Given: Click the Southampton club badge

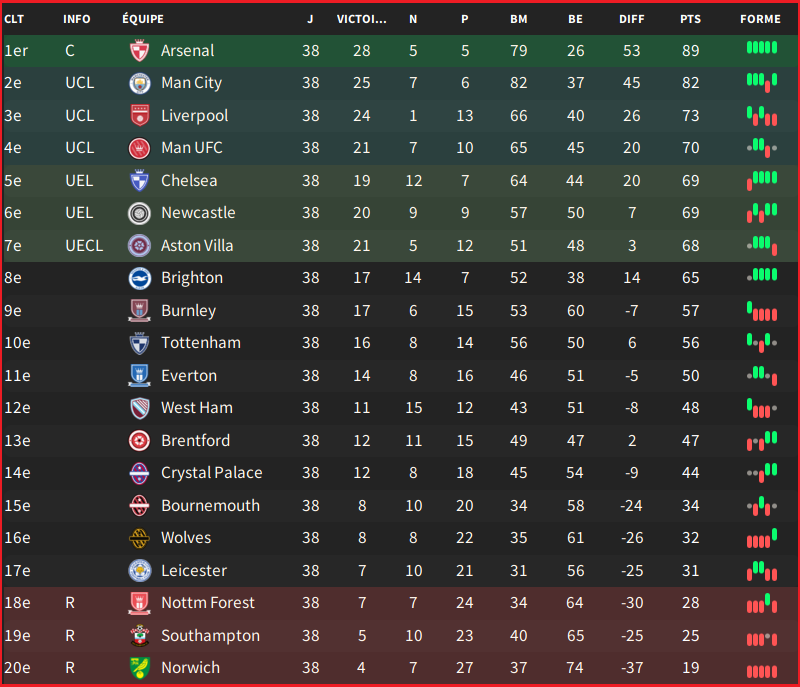Looking at the screenshot, I should click(139, 635).
